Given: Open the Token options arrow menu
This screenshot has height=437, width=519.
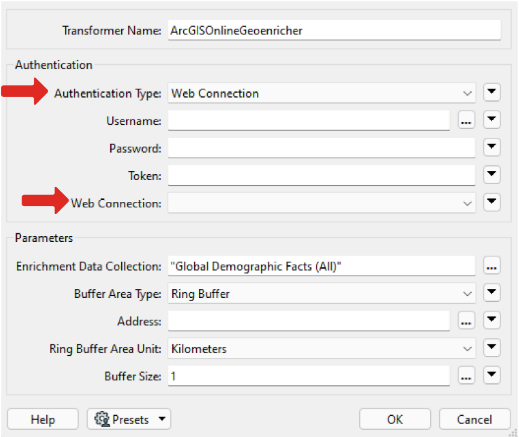Looking at the screenshot, I should [492, 175].
